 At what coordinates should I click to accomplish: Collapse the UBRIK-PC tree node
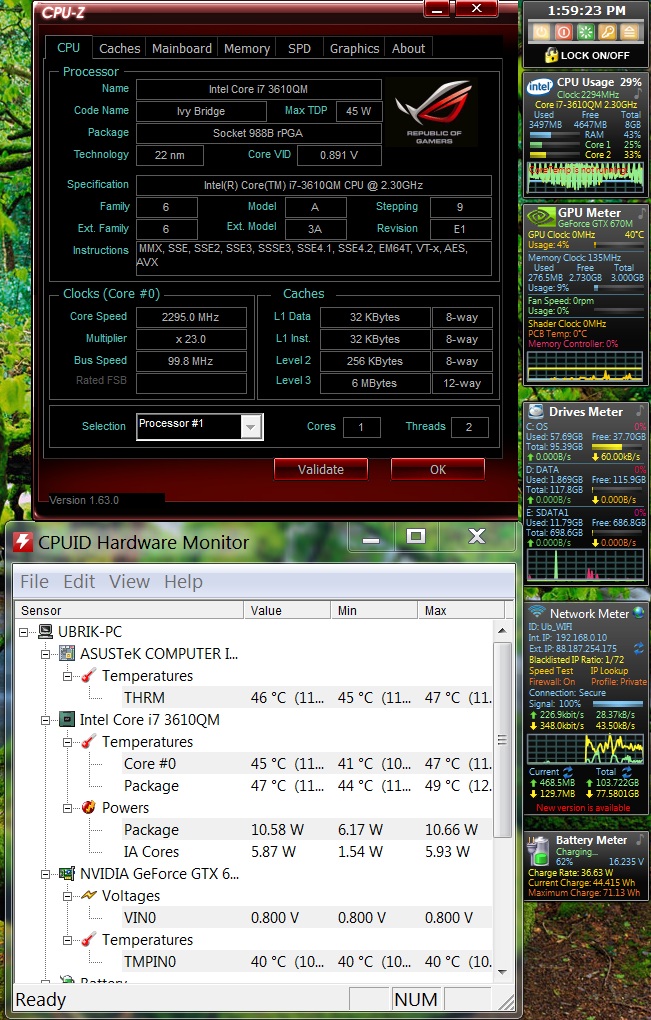[23, 632]
